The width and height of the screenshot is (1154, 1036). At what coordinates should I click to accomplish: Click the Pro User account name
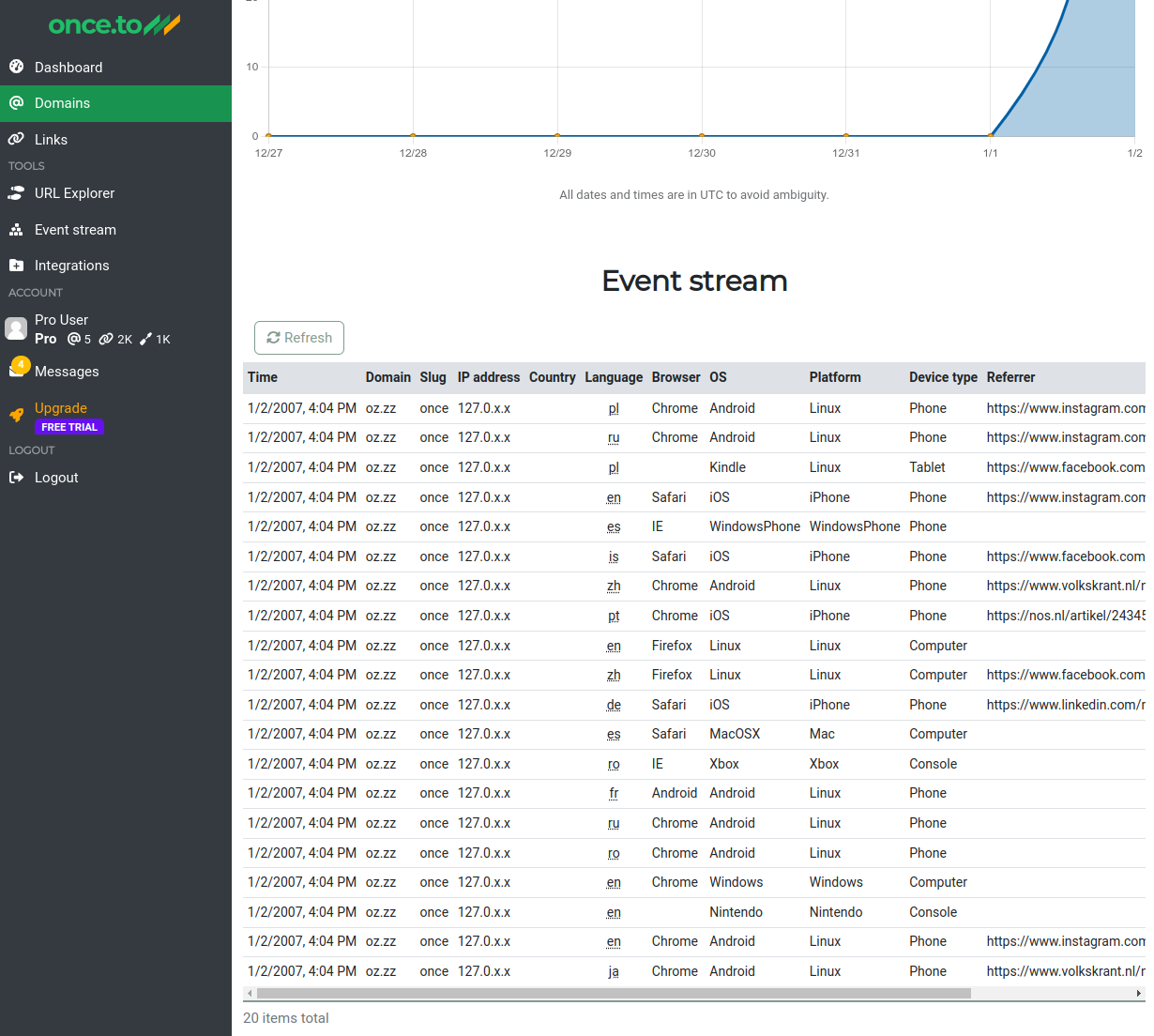click(61, 320)
